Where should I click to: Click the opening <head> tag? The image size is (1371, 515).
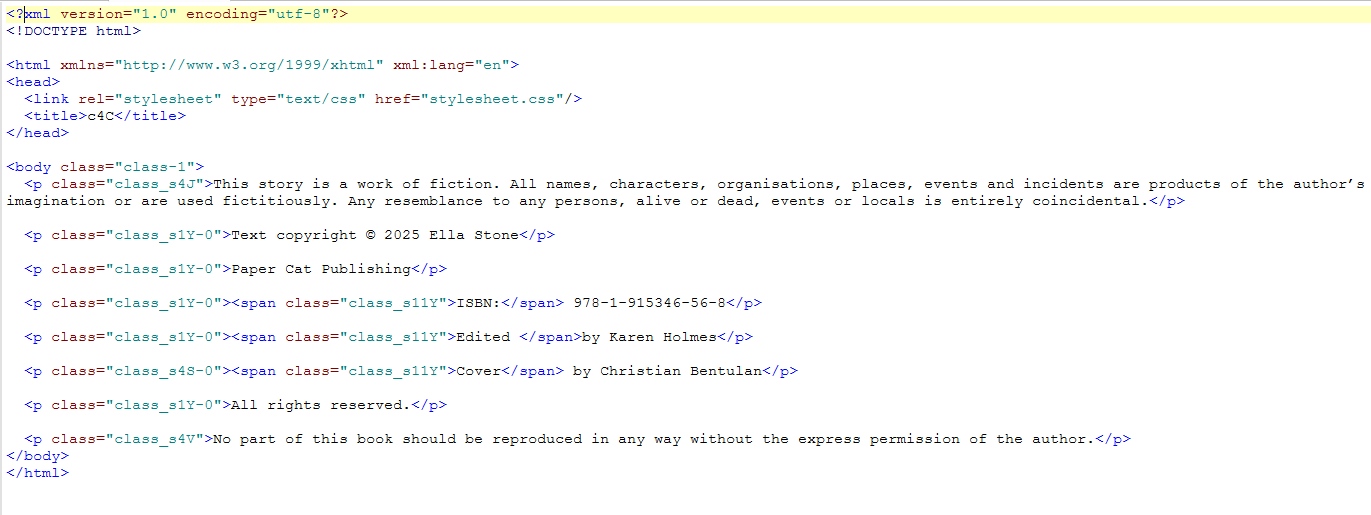[x=33, y=82]
